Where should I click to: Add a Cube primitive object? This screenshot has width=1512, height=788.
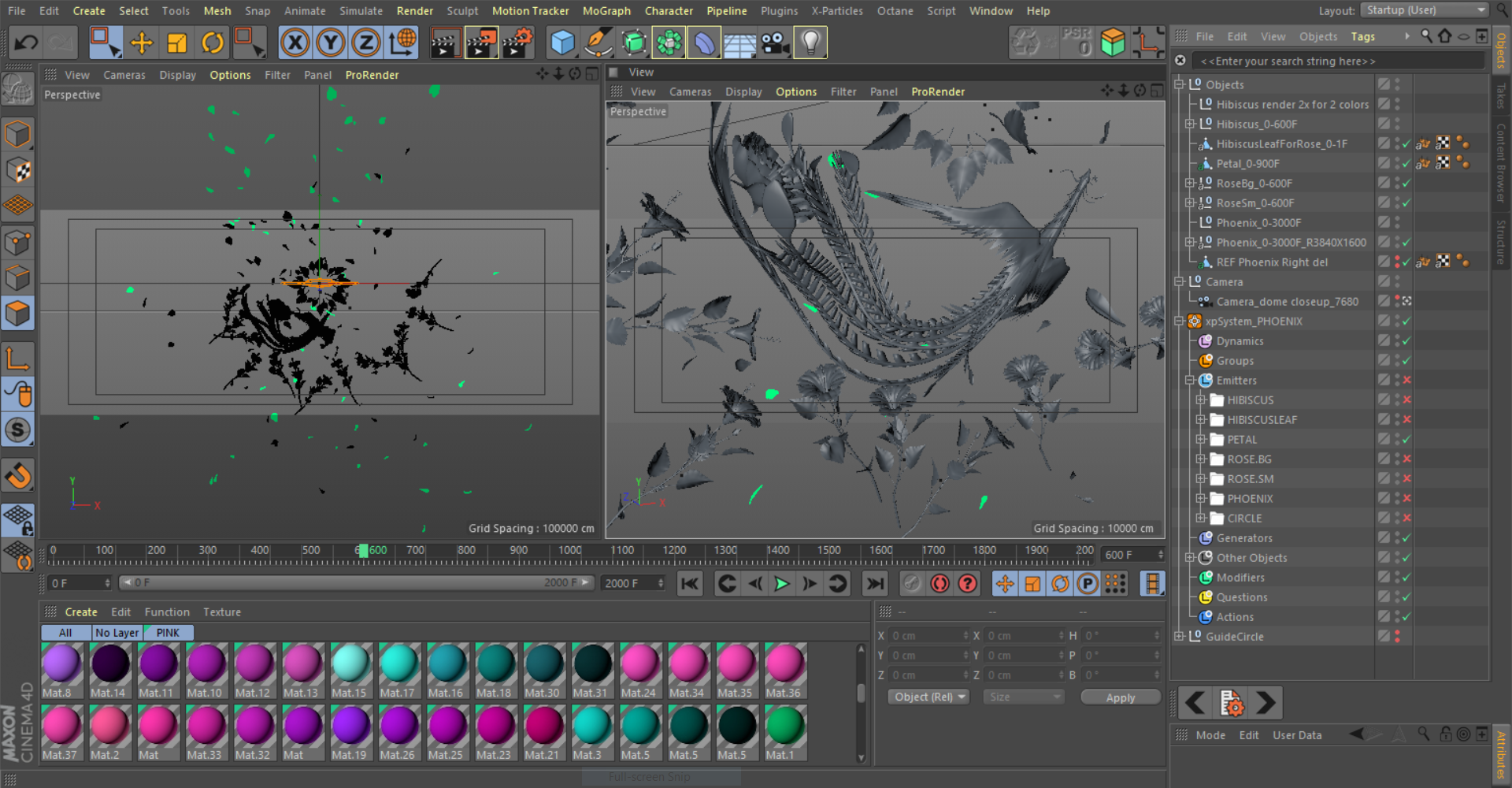562,43
